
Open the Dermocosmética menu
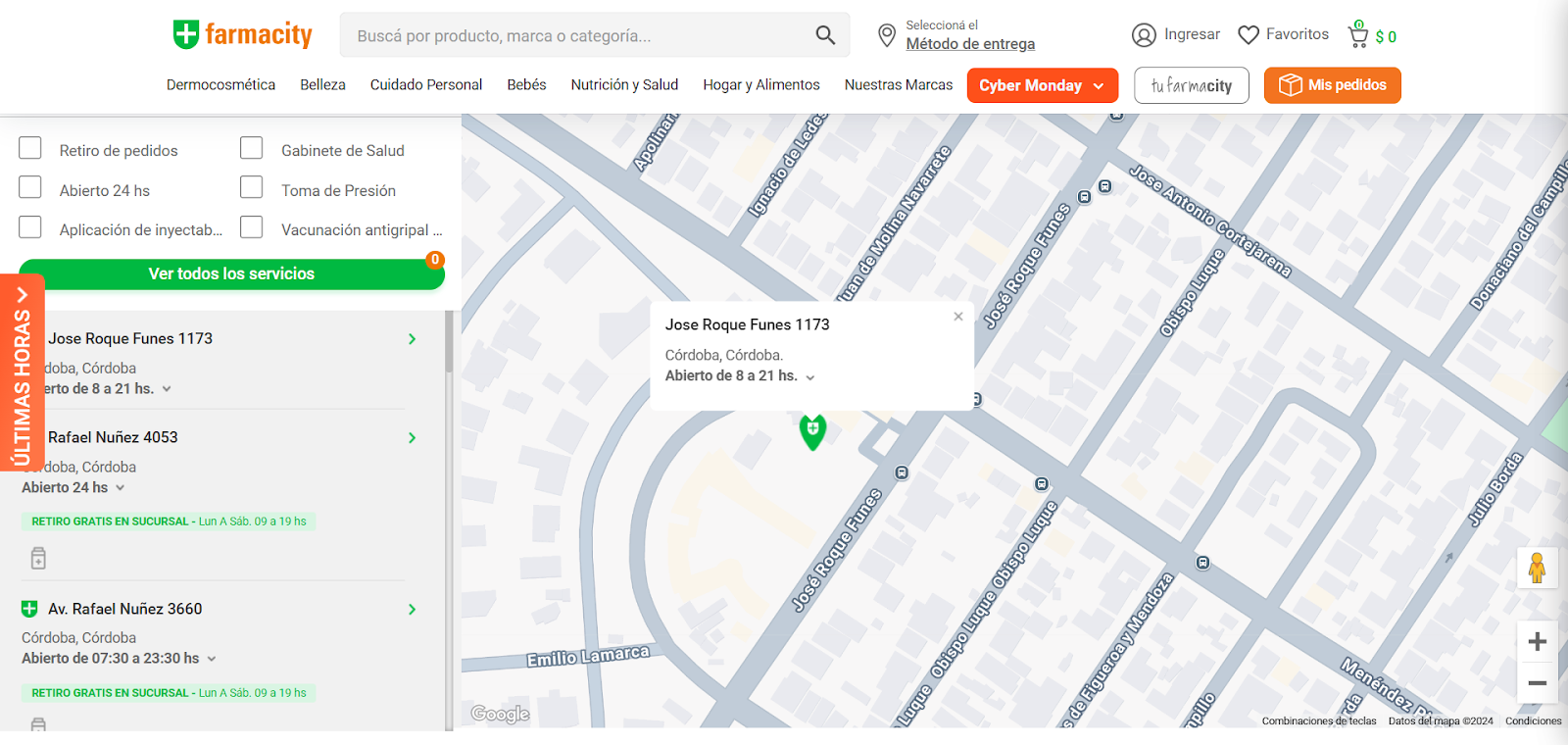pos(220,85)
